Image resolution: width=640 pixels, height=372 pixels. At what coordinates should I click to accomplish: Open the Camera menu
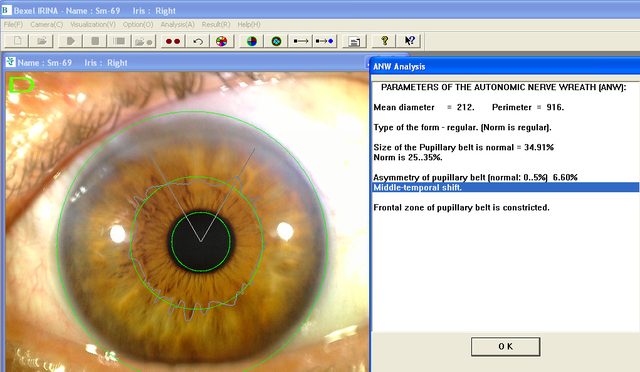[x=47, y=25]
